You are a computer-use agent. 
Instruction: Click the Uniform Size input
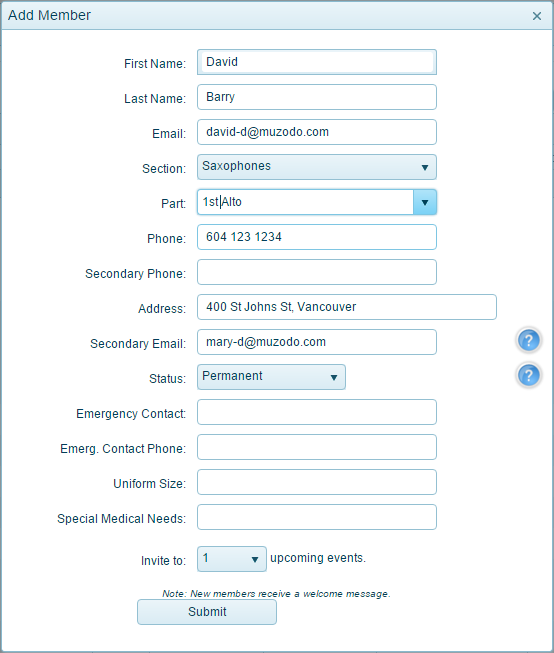click(x=317, y=482)
